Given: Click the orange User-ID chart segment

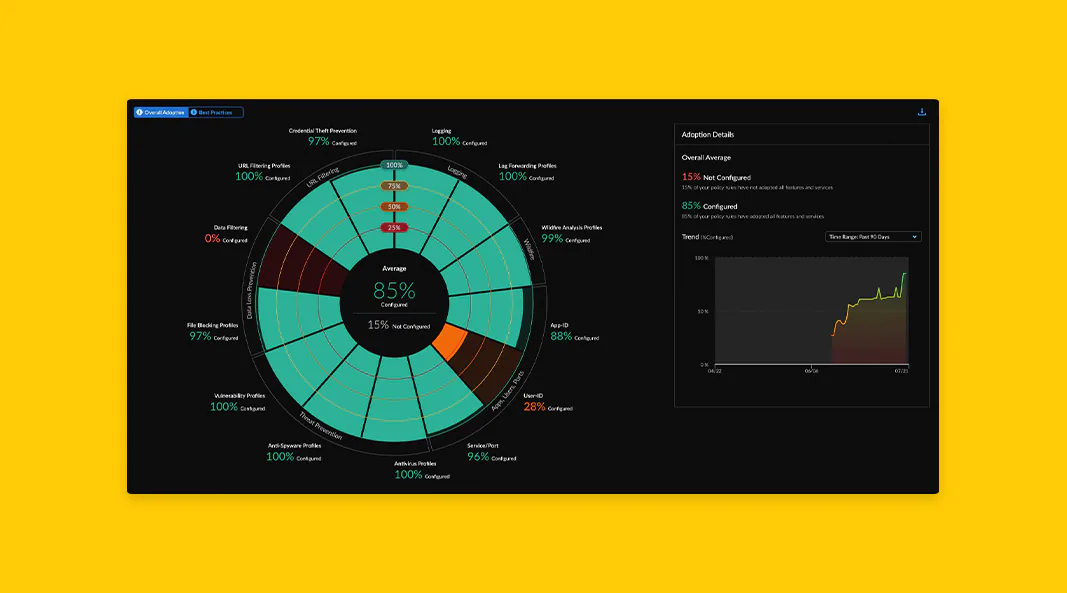Looking at the screenshot, I should (x=450, y=340).
